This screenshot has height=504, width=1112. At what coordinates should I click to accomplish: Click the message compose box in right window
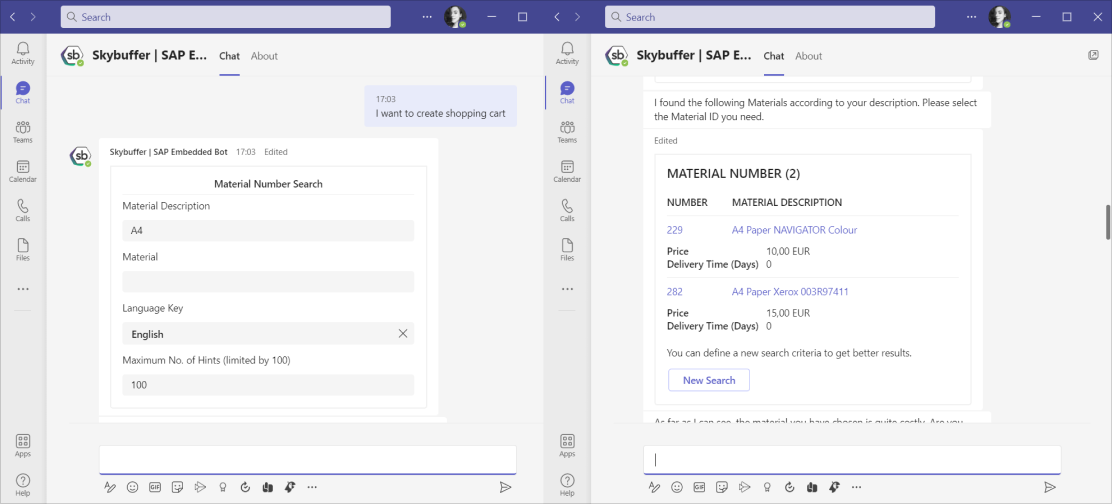(x=852, y=459)
